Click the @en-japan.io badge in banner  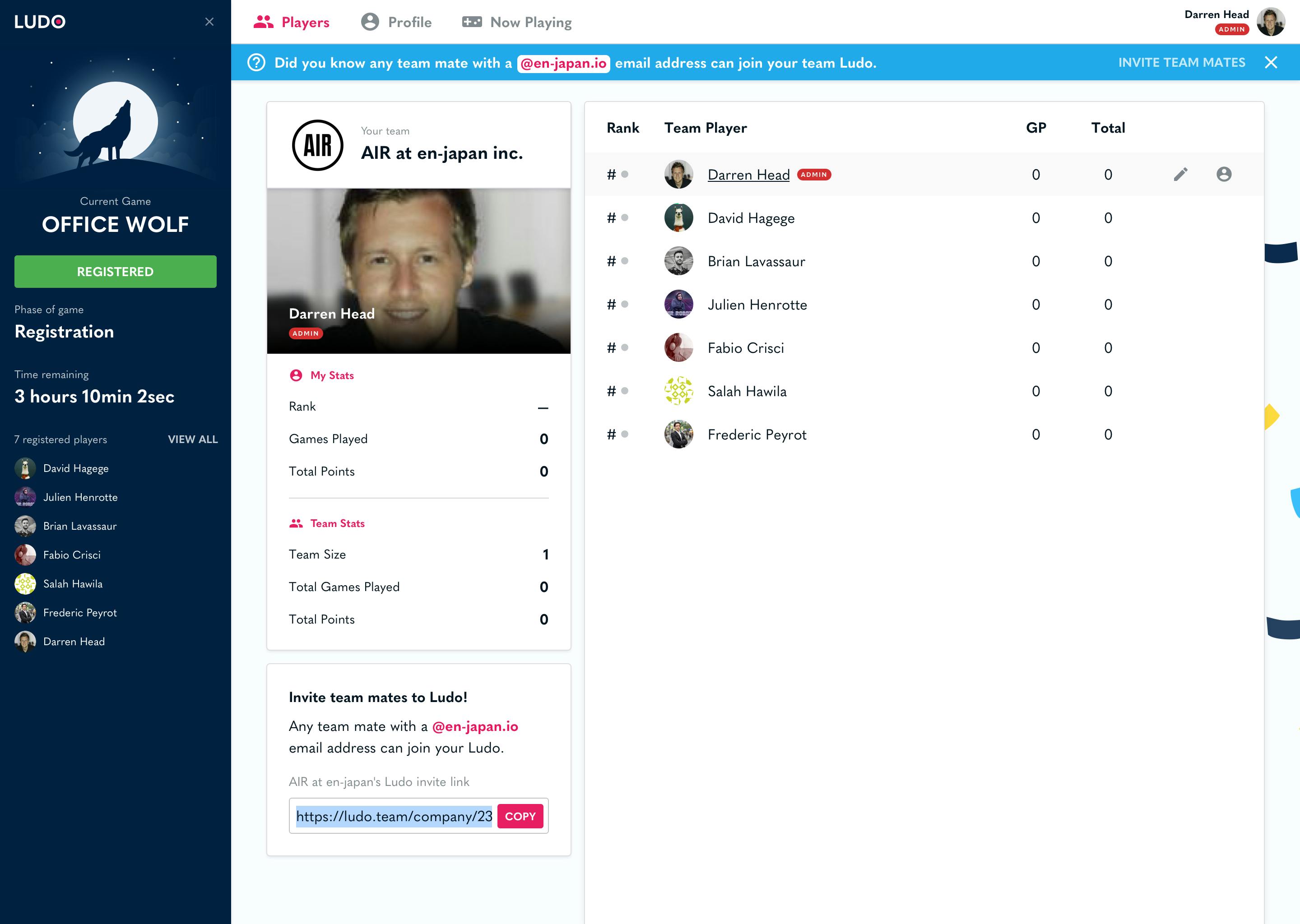pyautogui.click(x=563, y=63)
